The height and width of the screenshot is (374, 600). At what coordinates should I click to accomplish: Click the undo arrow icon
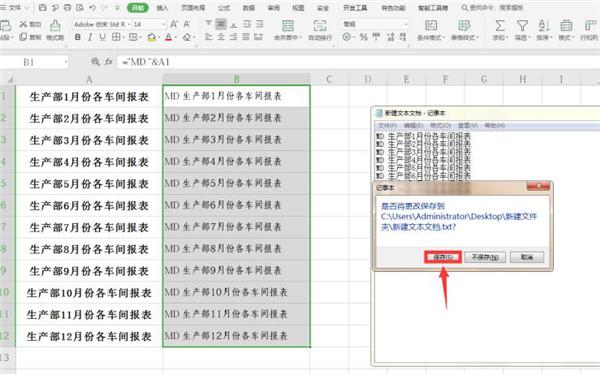tap(92, 8)
